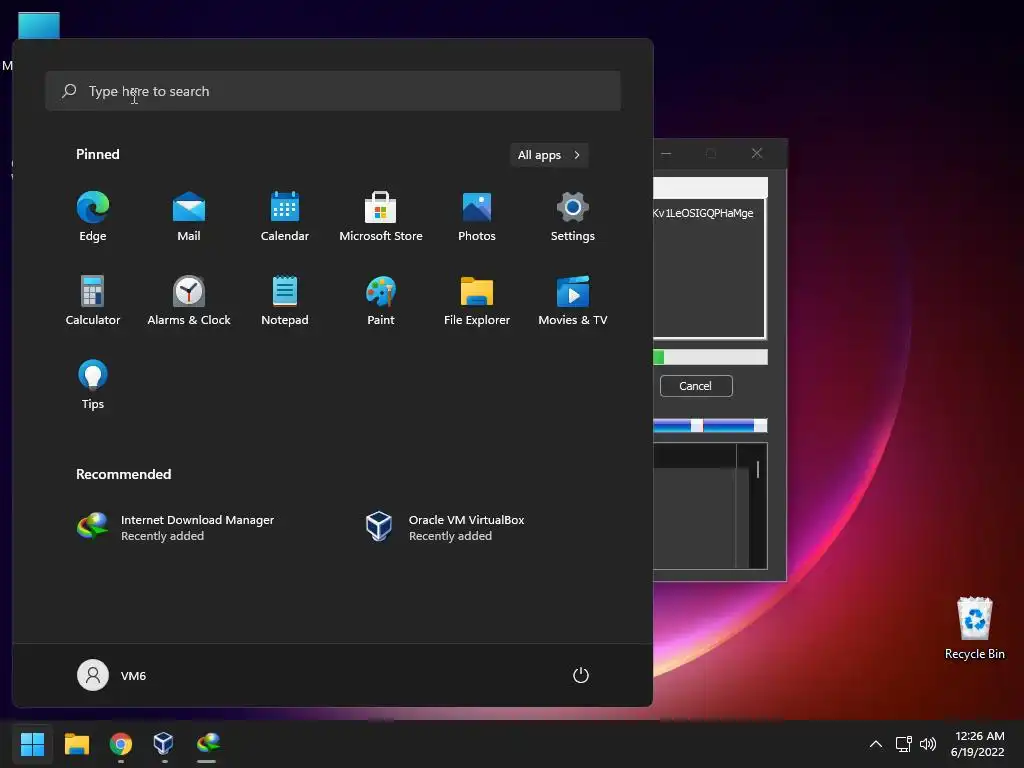Open the clock and date panel
1024x768 pixels.
pos(977,744)
